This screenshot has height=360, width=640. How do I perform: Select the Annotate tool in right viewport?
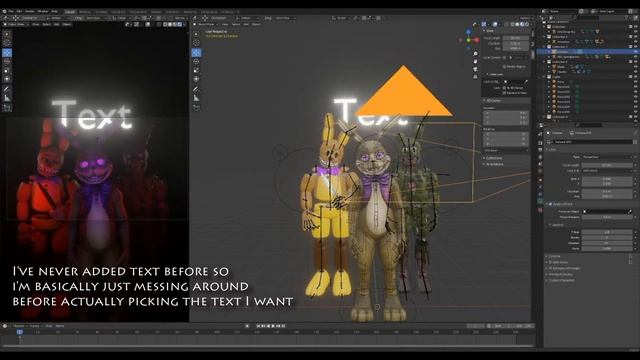(196, 89)
